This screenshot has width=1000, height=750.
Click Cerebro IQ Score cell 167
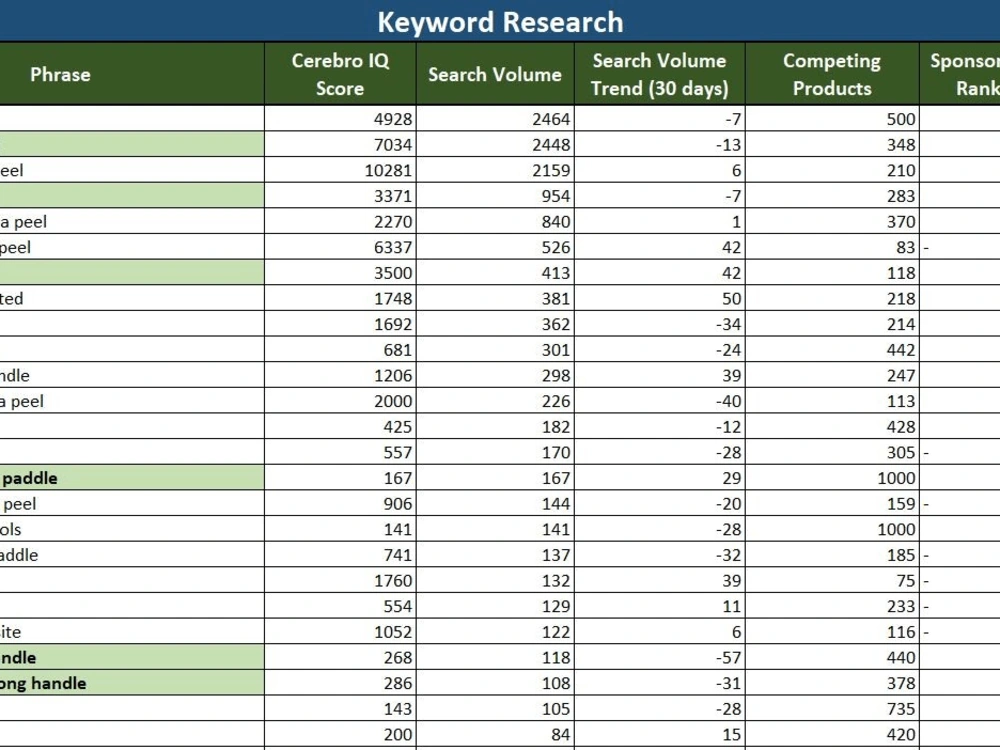tap(340, 478)
